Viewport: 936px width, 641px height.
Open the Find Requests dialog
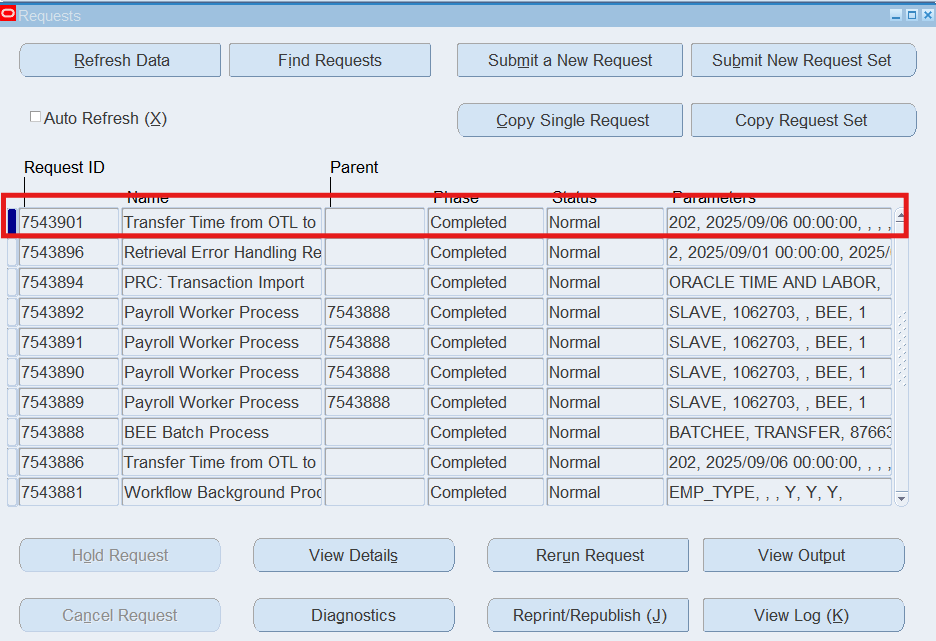330,60
